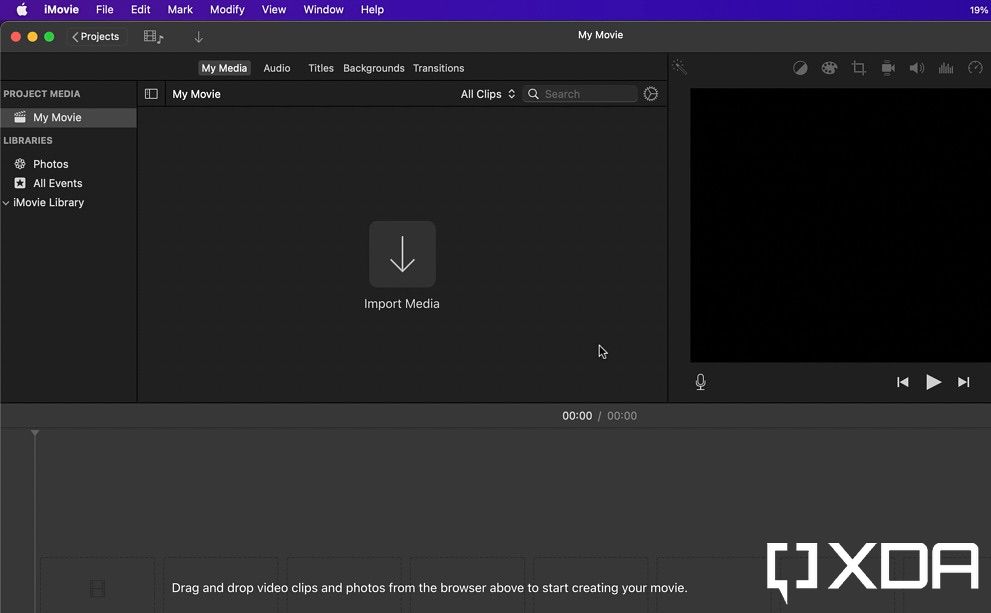This screenshot has height=613, width=991.
Task: Open the Noise Reduction and Equalizer controls
Action: (x=945, y=67)
